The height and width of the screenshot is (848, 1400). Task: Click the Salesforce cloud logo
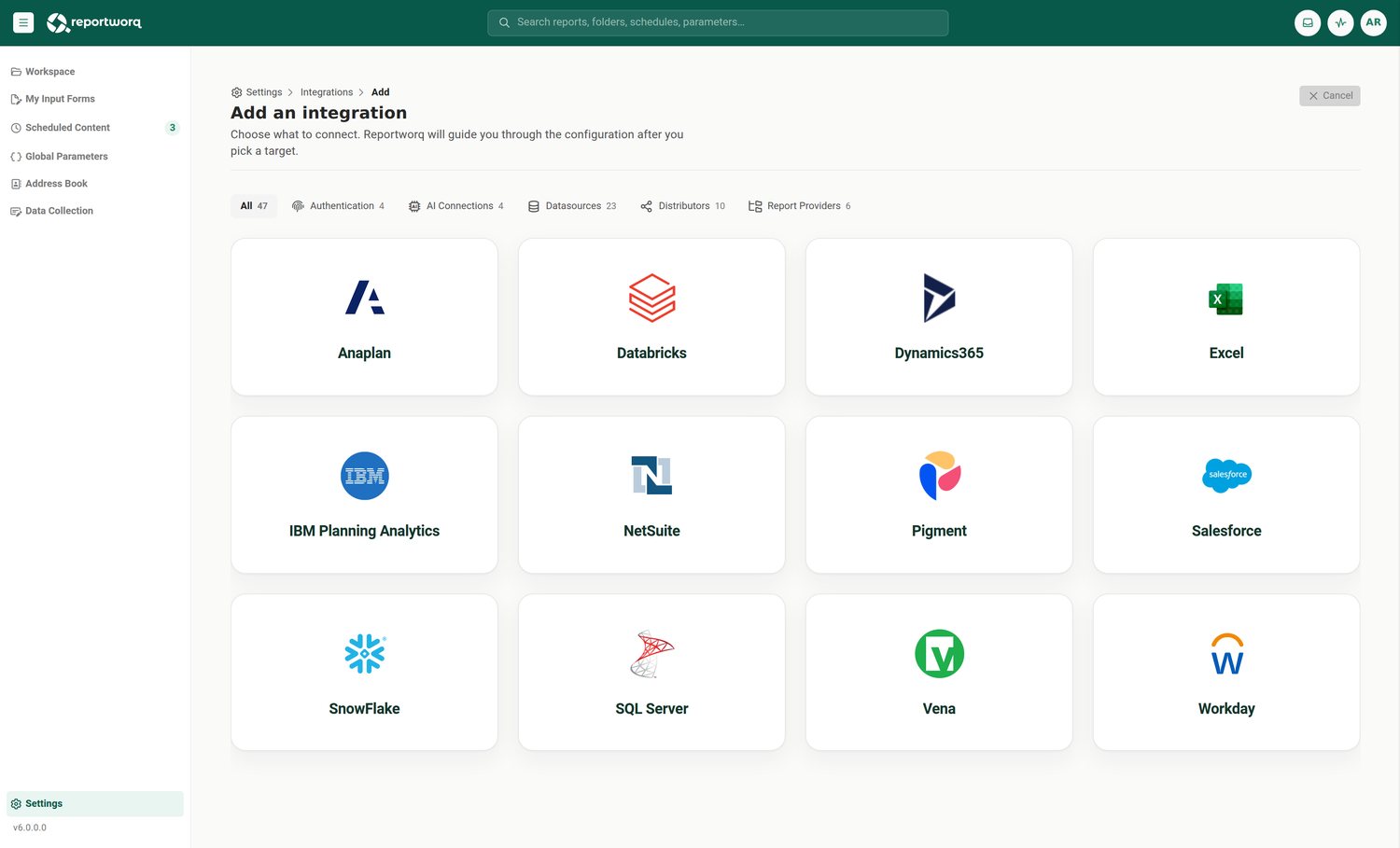tap(1226, 476)
